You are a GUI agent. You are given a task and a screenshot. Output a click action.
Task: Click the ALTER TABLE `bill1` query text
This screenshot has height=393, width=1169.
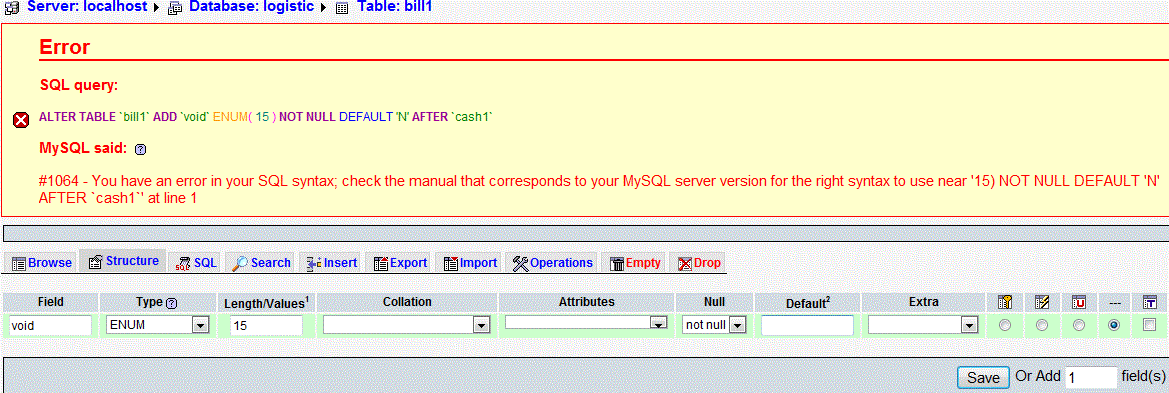point(266,118)
